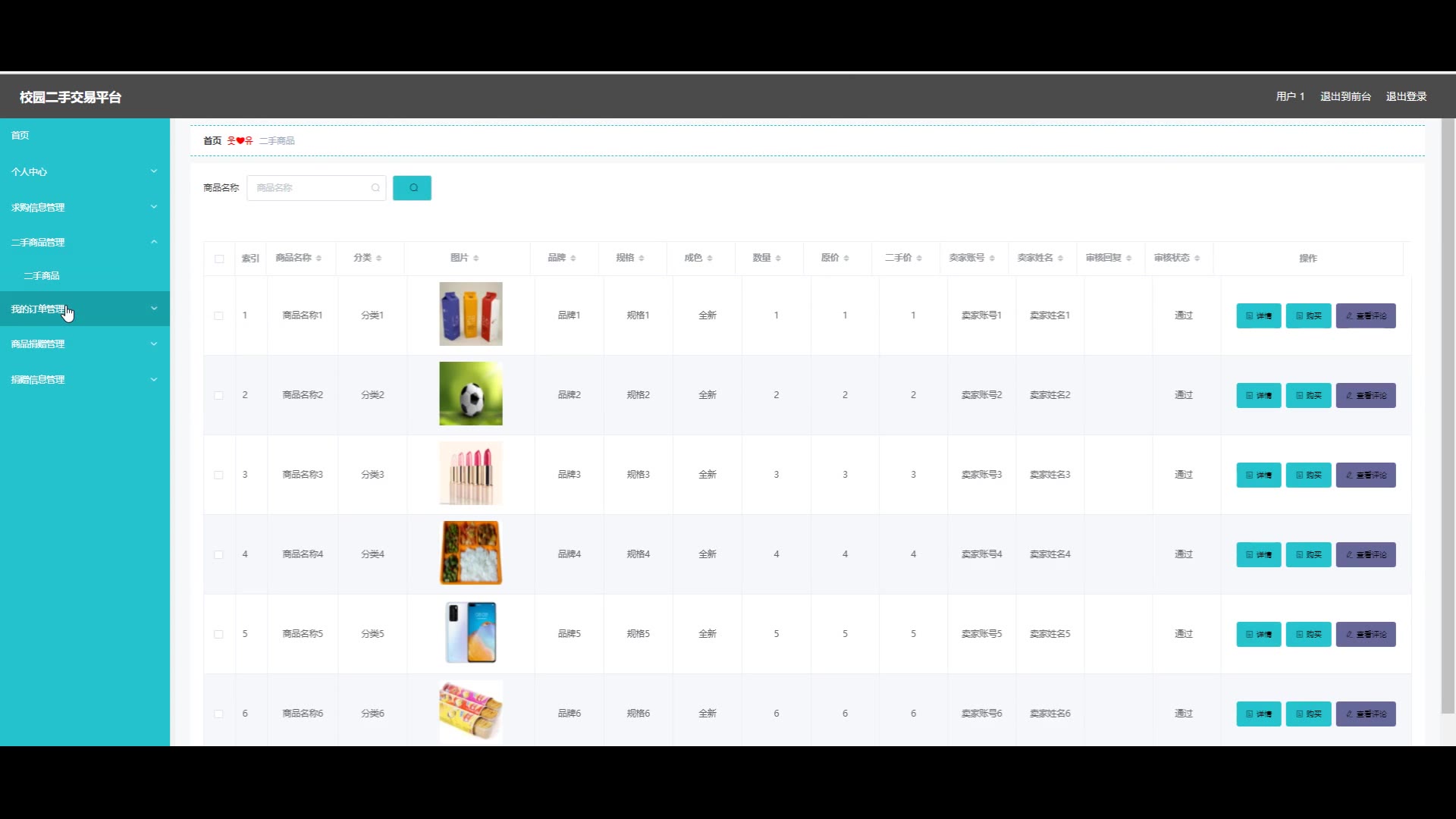Check the checkbox for row 商品名称2
1456x819 pixels.
(x=218, y=395)
